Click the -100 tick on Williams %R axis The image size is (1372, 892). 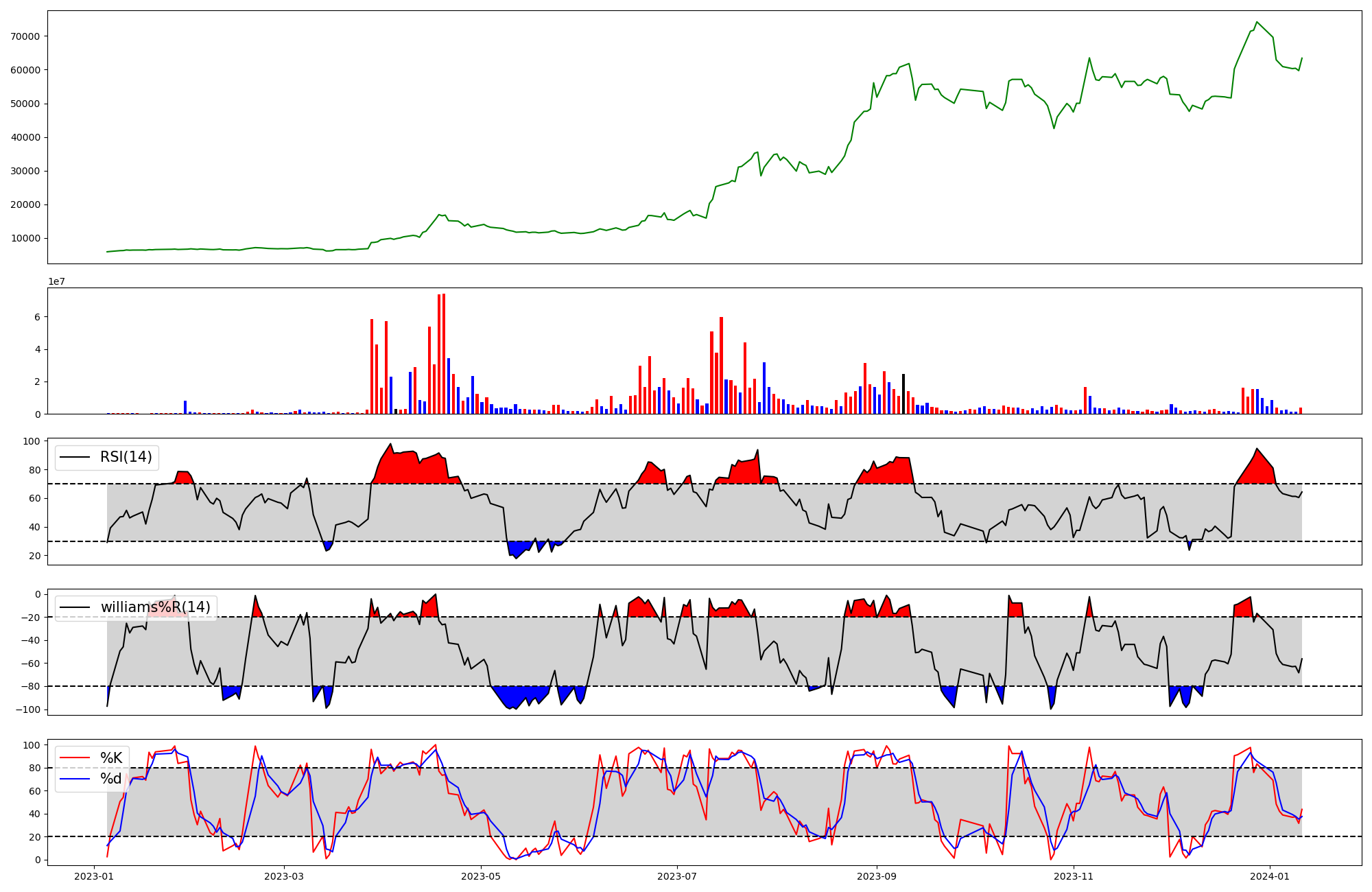[27, 709]
